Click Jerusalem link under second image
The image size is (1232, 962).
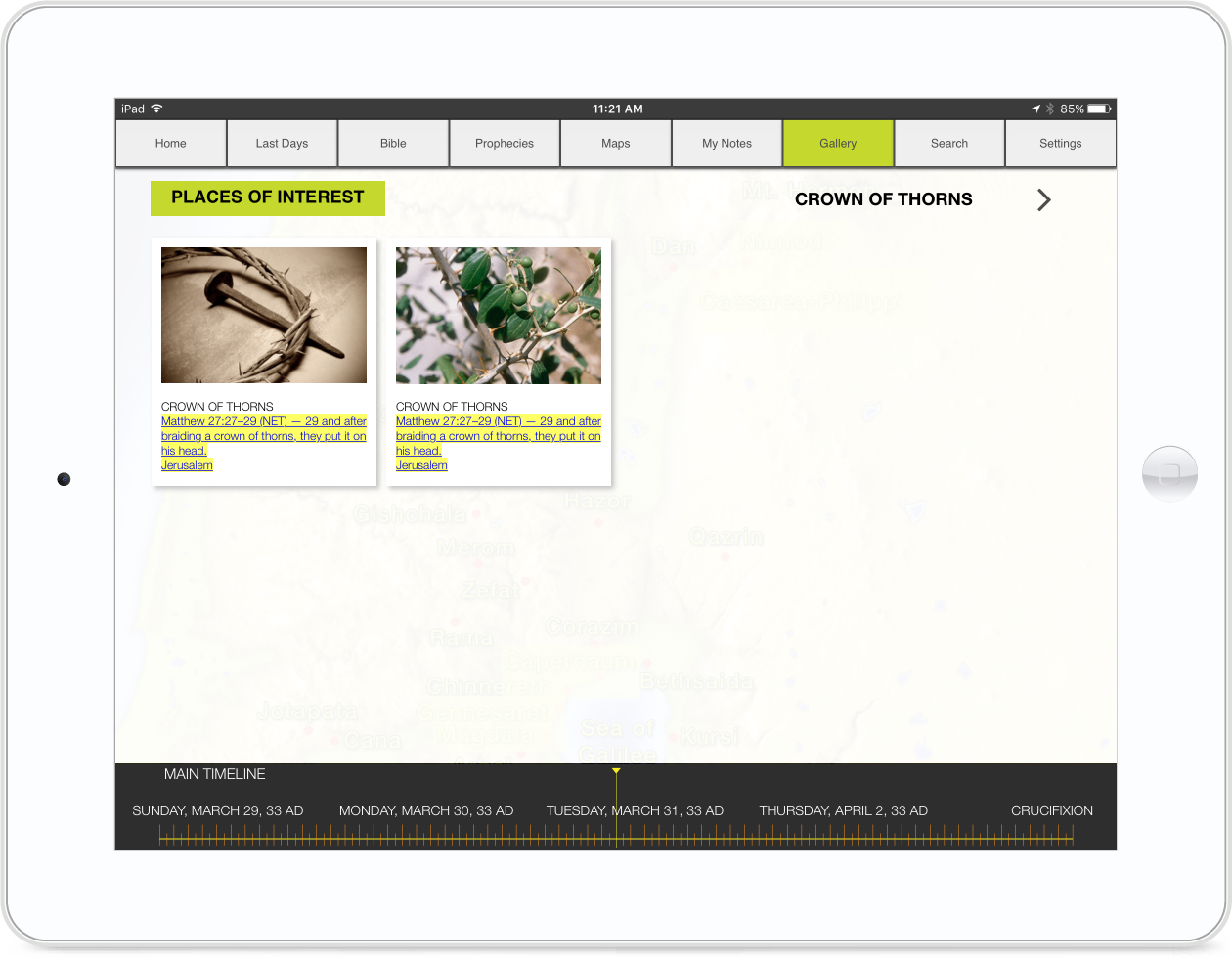pyautogui.click(x=421, y=466)
